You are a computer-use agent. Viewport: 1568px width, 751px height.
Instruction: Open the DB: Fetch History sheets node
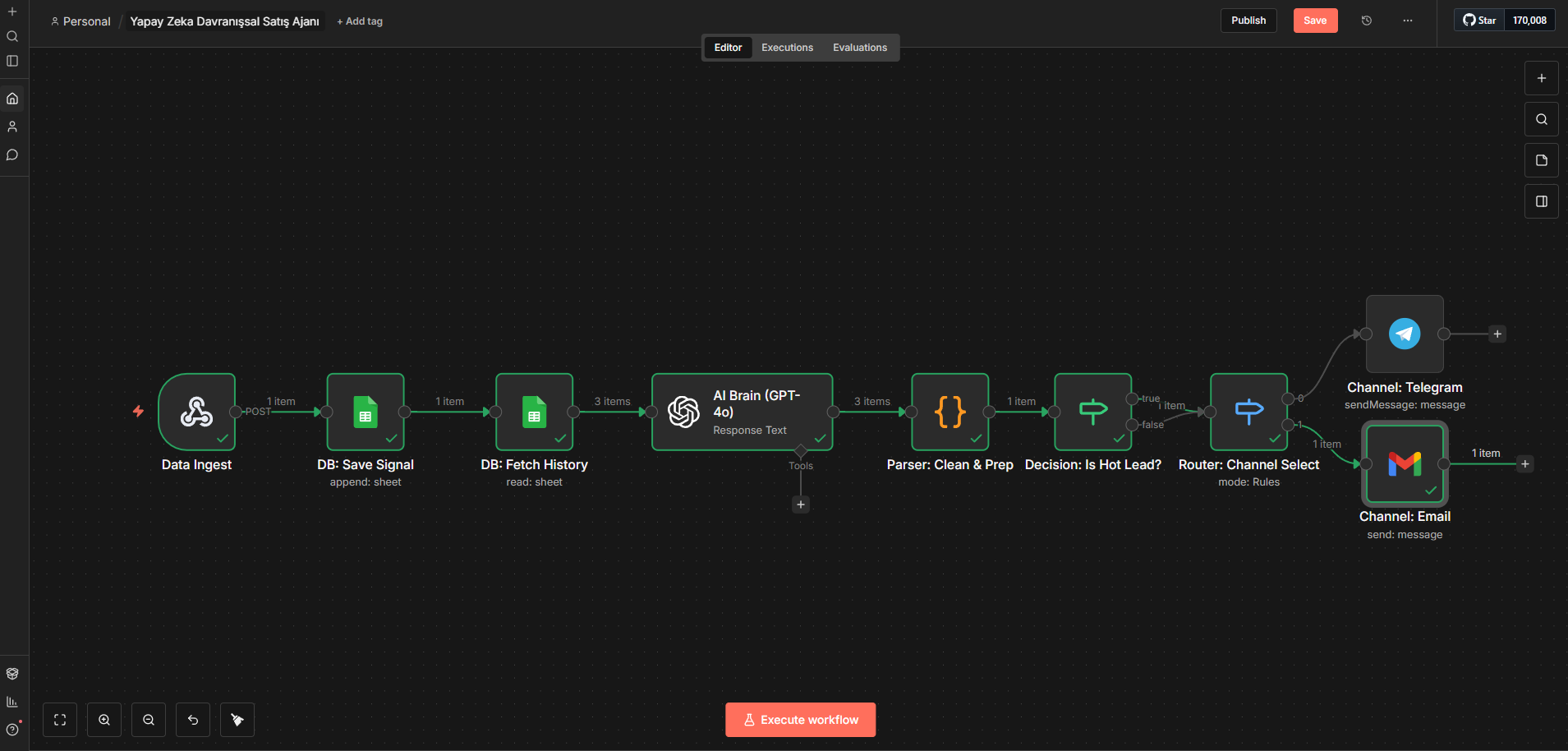(x=534, y=412)
